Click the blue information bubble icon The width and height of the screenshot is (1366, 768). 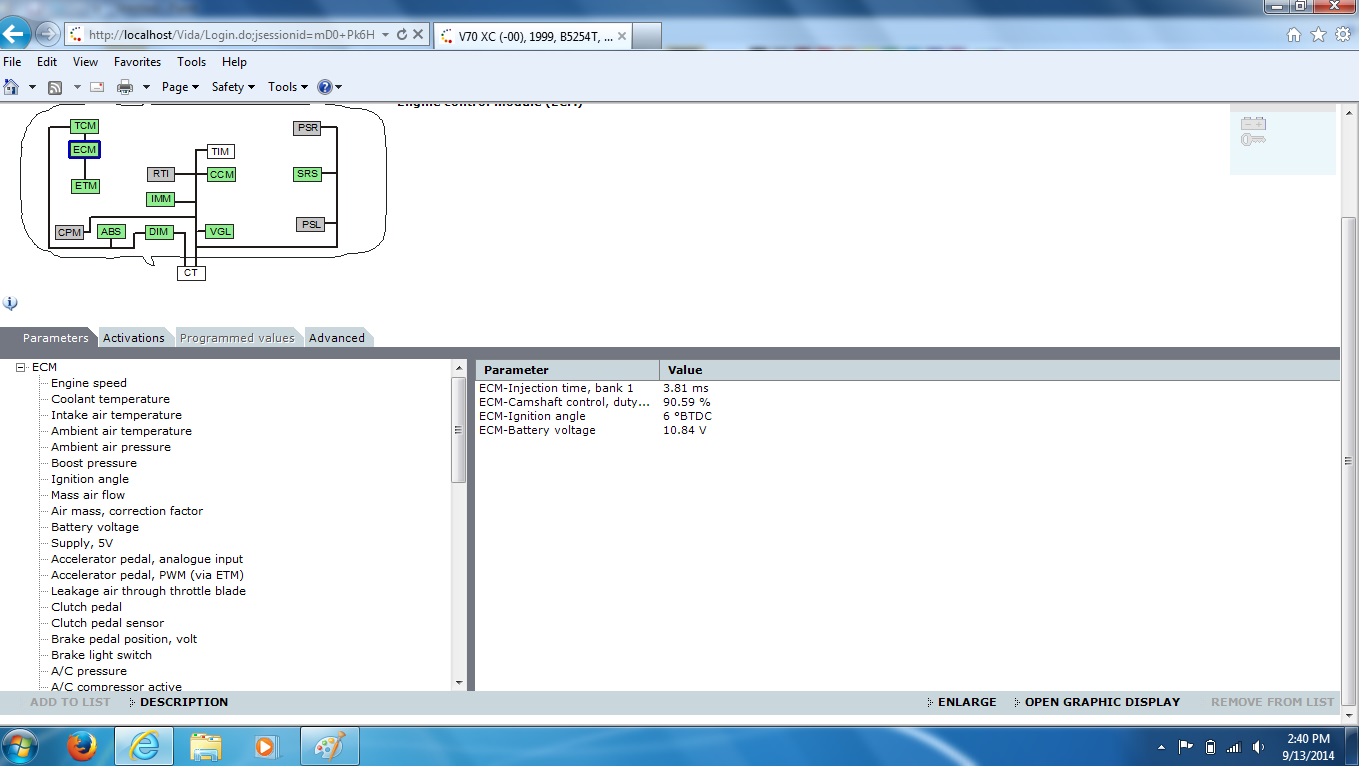coord(10,303)
